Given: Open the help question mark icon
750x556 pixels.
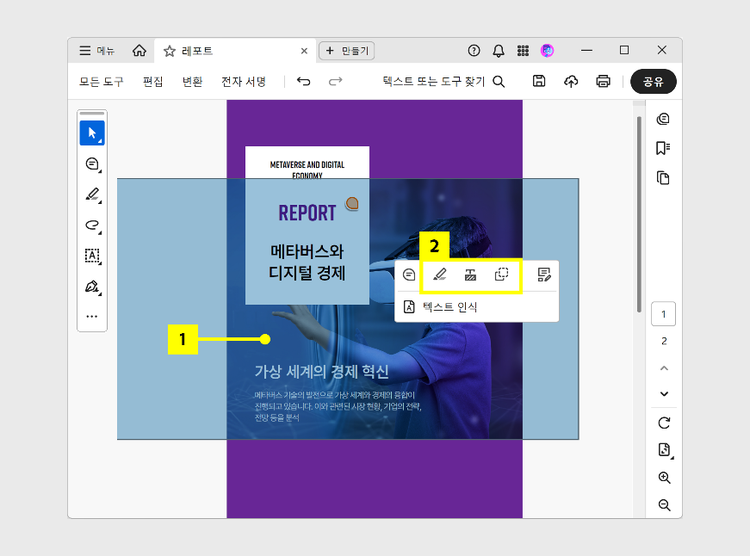Looking at the screenshot, I should coord(474,50).
